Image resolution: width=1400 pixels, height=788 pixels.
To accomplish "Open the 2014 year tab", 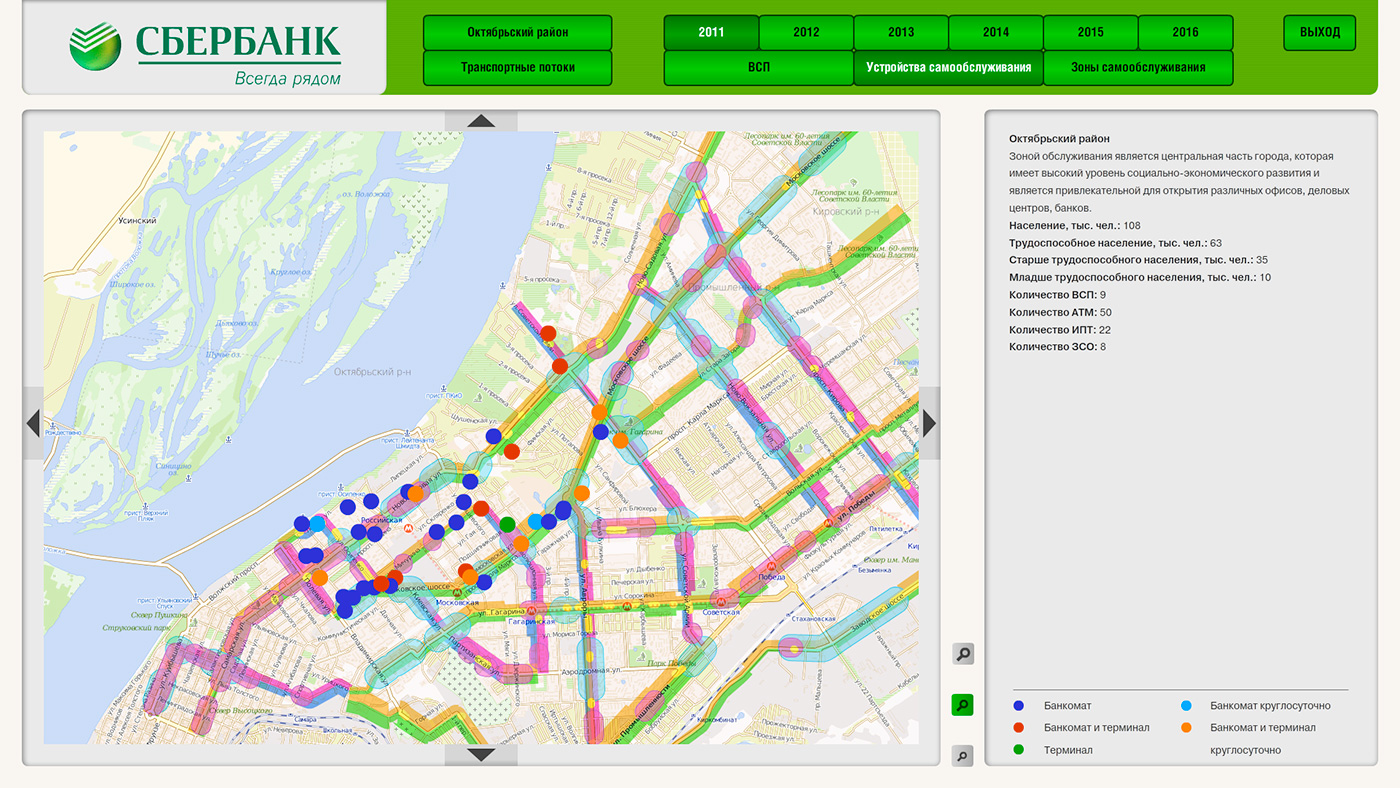I will click(x=996, y=32).
